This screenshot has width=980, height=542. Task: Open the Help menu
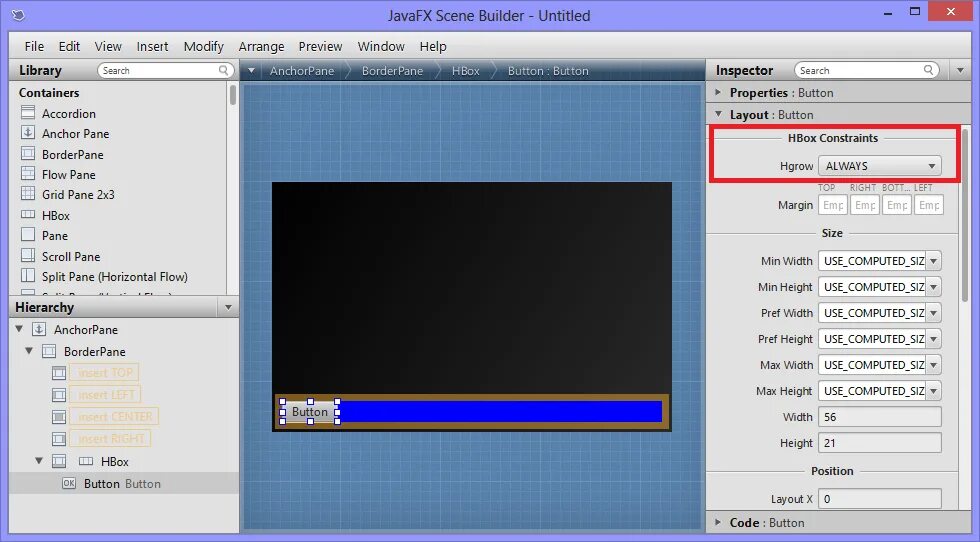tap(433, 46)
